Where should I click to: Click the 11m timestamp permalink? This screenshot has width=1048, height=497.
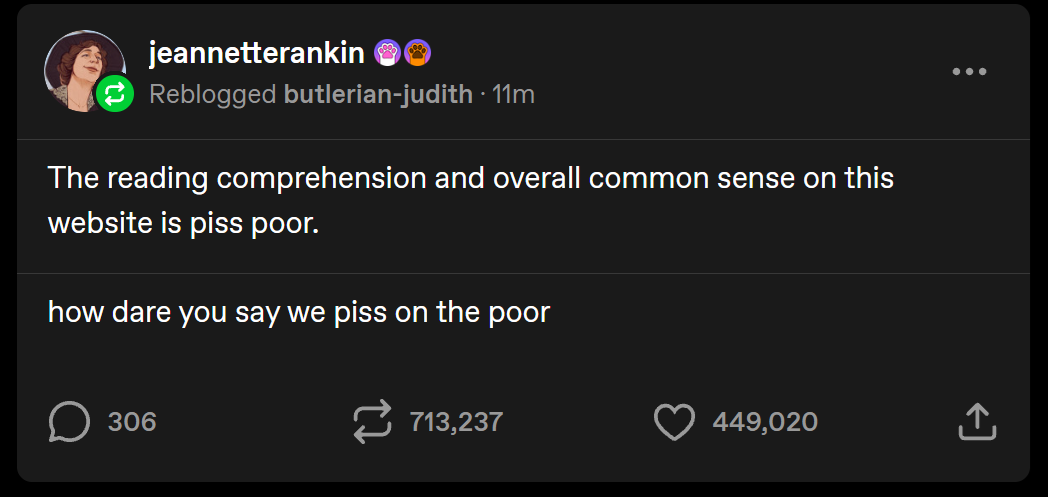(x=513, y=95)
